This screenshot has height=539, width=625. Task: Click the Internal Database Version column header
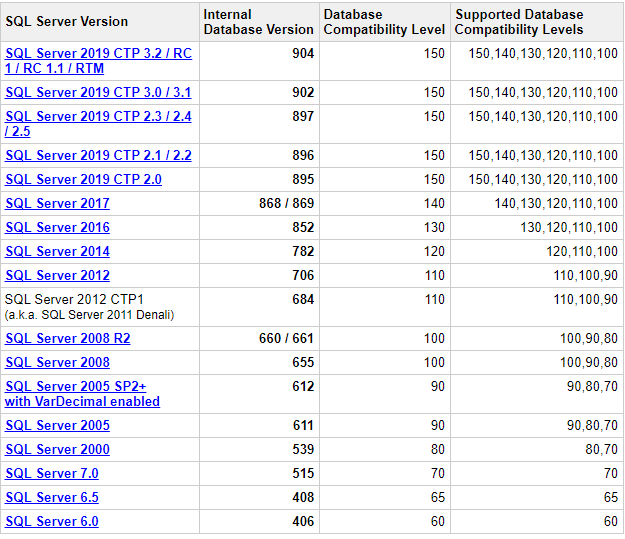coord(259,22)
